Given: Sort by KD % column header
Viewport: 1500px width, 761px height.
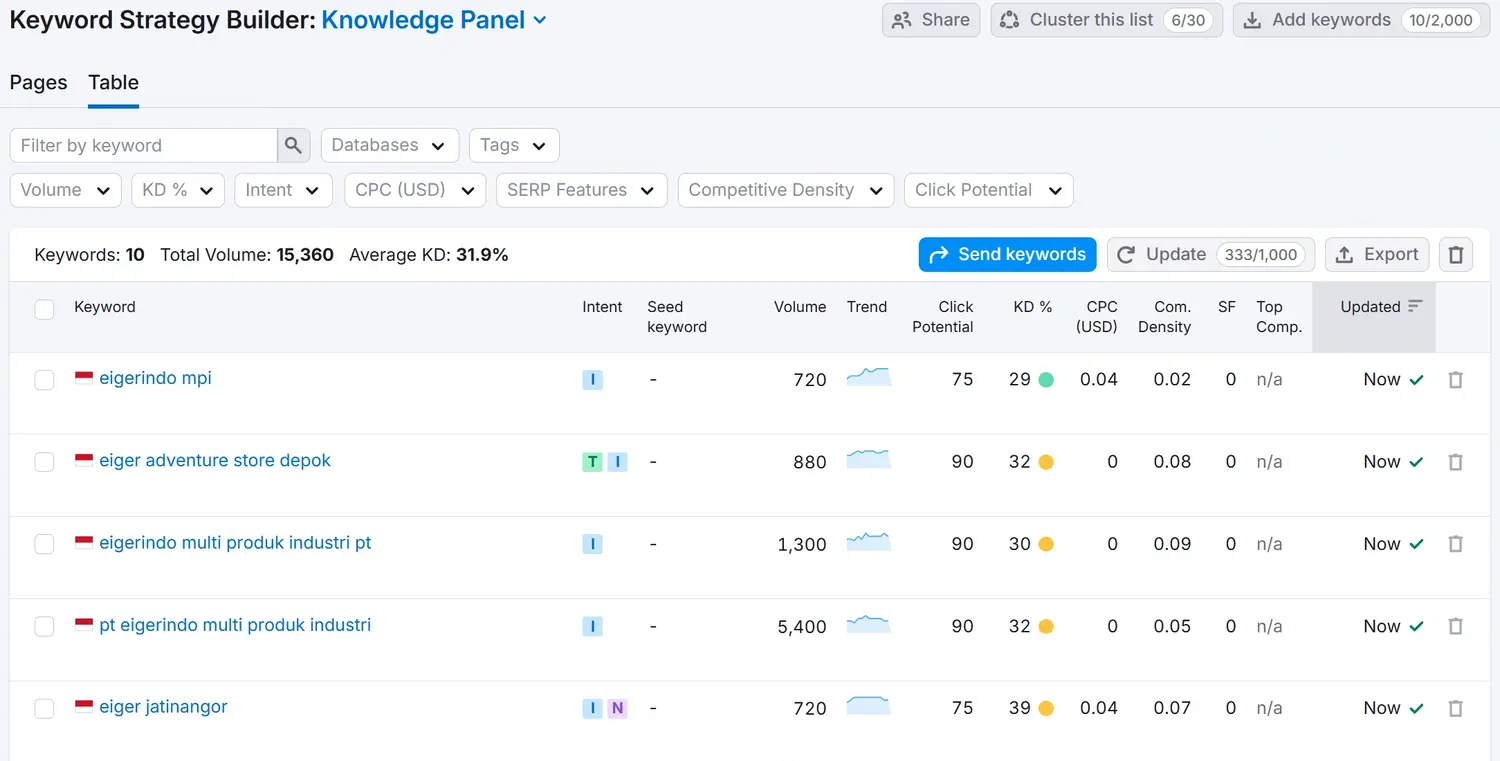Looking at the screenshot, I should [1033, 307].
